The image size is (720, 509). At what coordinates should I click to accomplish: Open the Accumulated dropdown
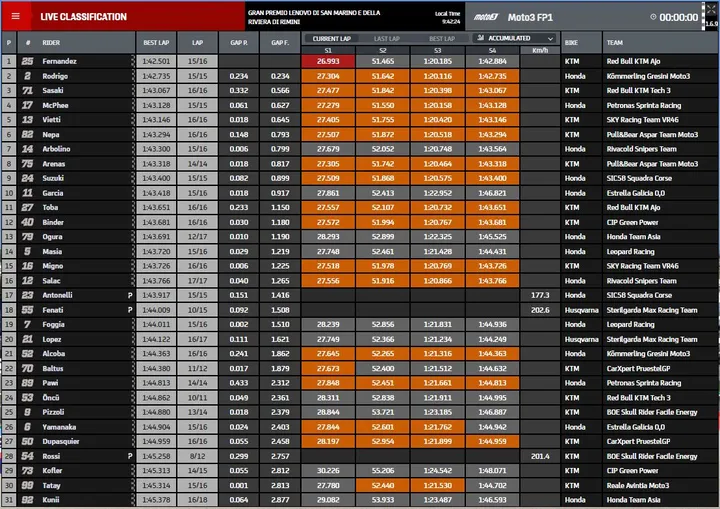click(x=515, y=38)
